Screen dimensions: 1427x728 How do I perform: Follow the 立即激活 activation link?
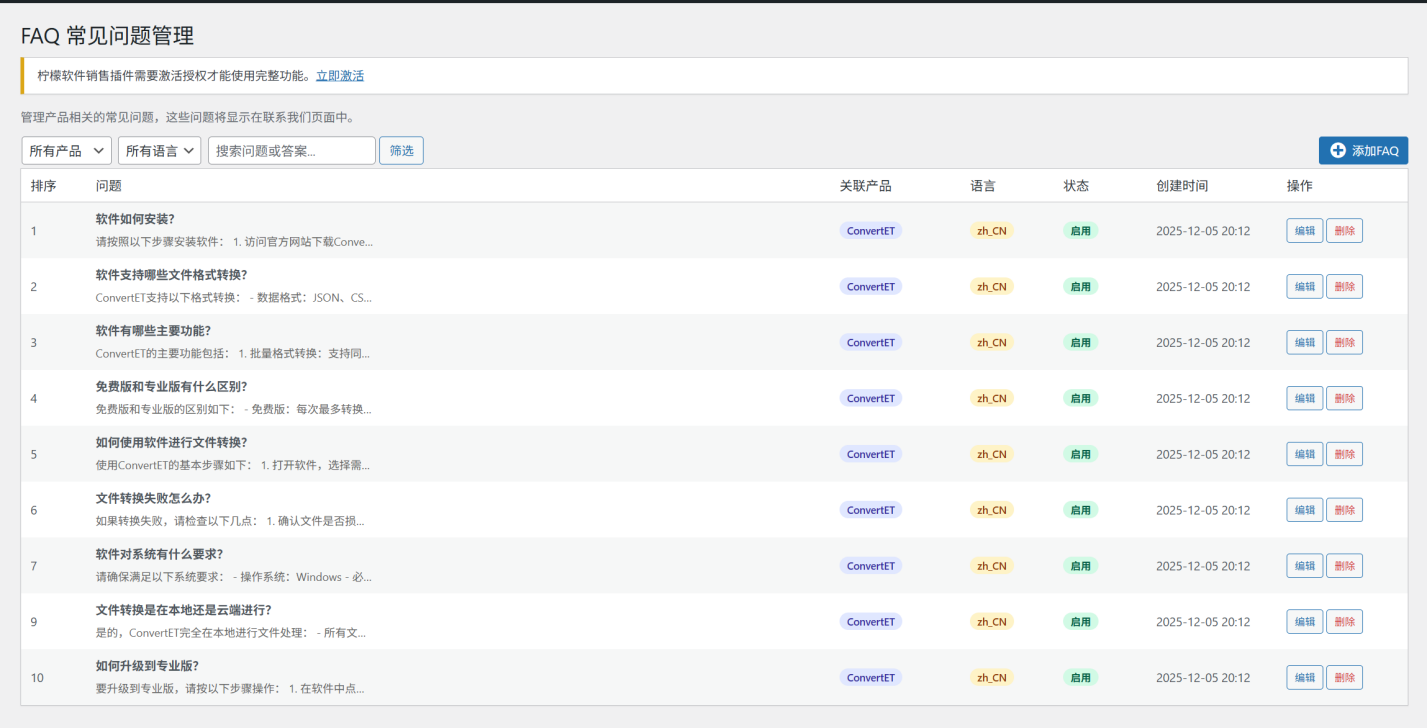tap(340, 76)
